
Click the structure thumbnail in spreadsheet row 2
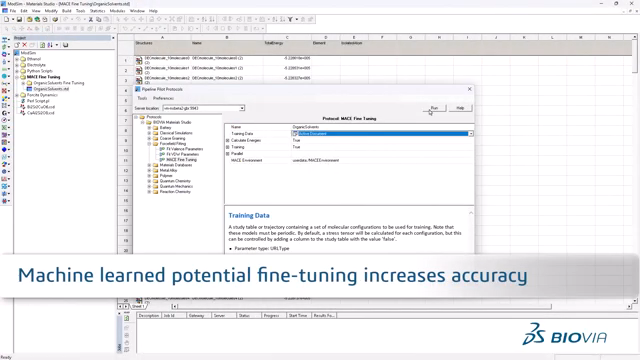[139, 70]
